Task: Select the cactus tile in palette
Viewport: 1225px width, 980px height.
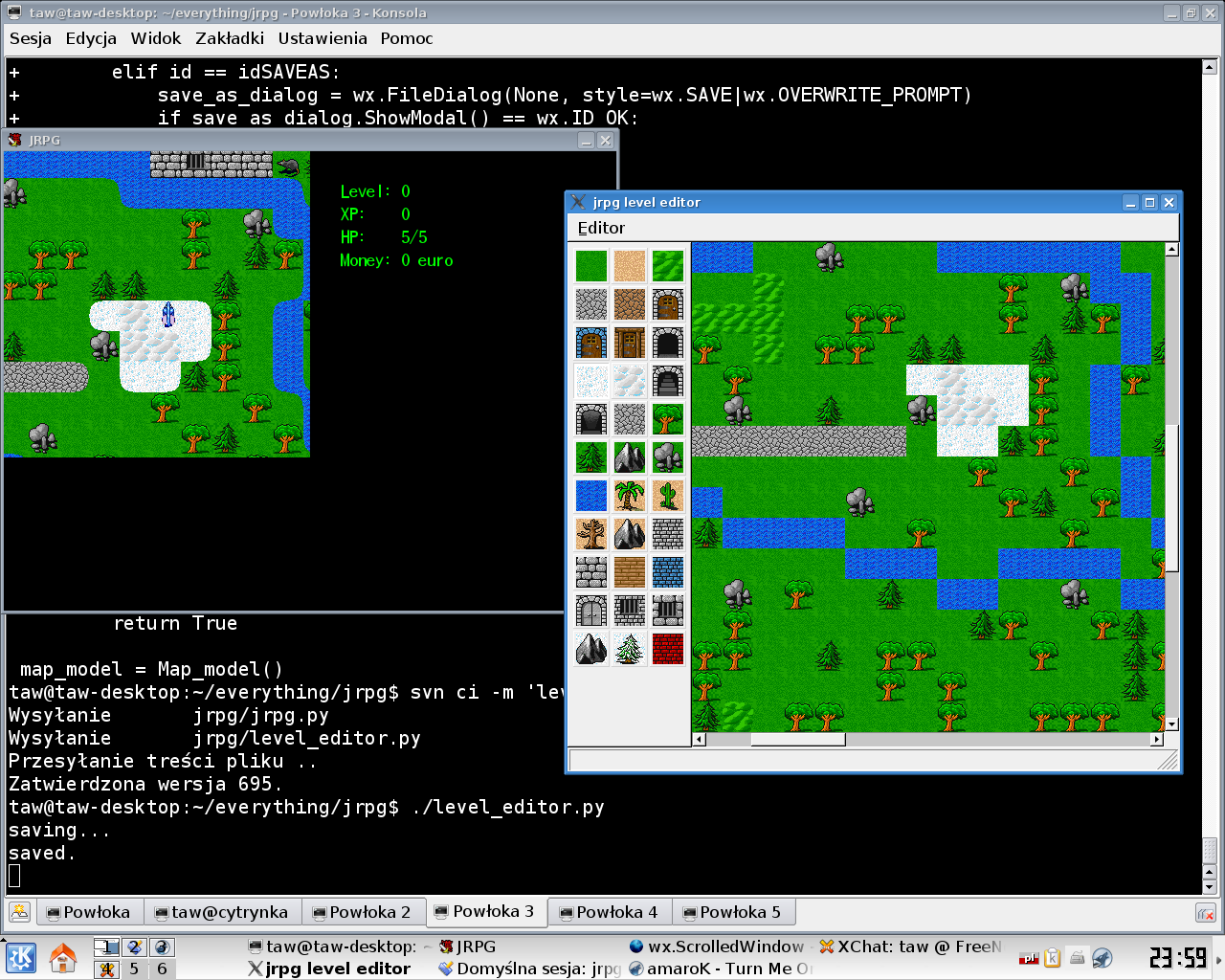Action: 667,496
